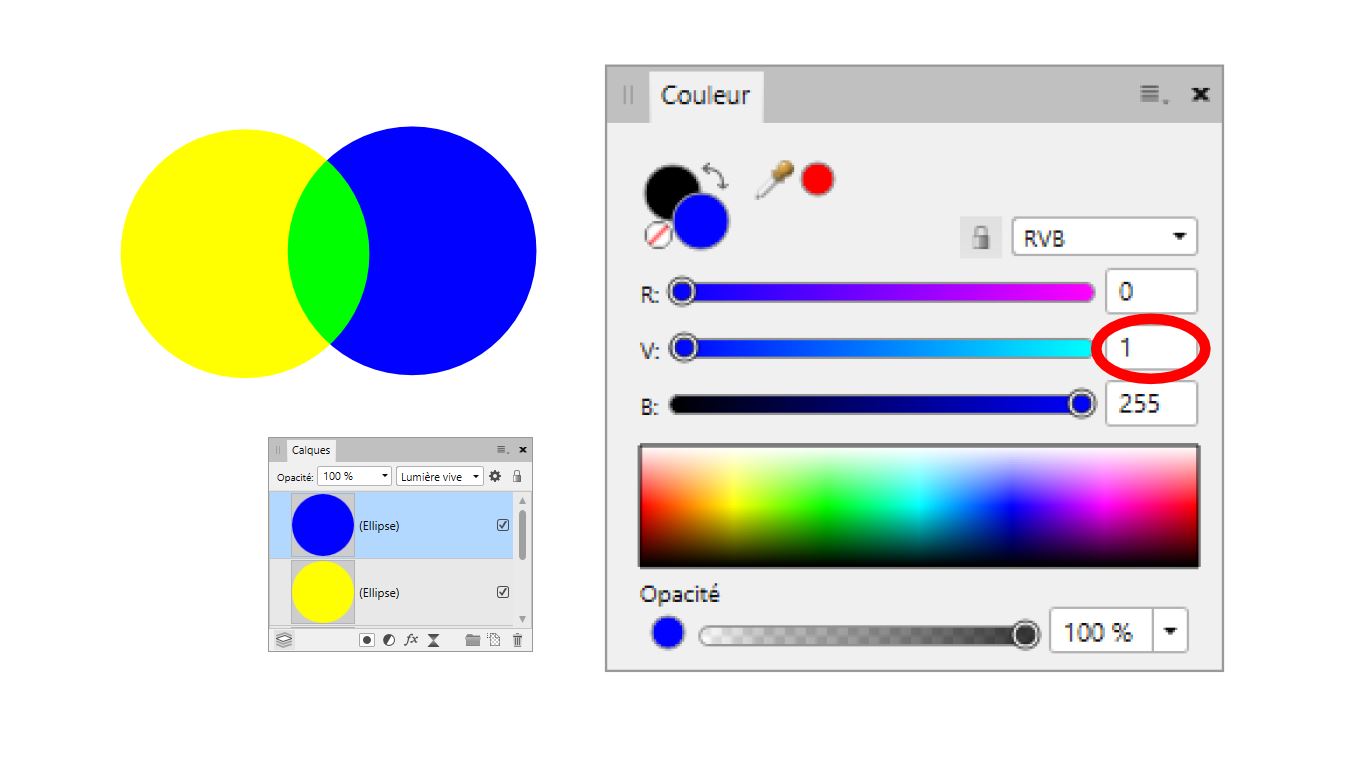This screenshot has height=769, width=1368.
Task: Select the Couleur tab
Action: coord(705,96)
